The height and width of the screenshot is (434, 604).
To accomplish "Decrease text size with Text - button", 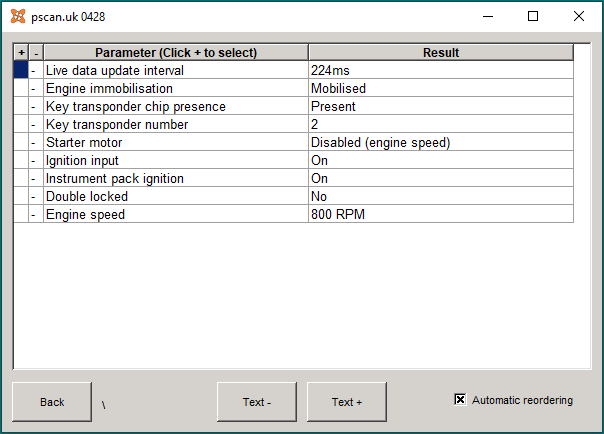I will 257,402.
